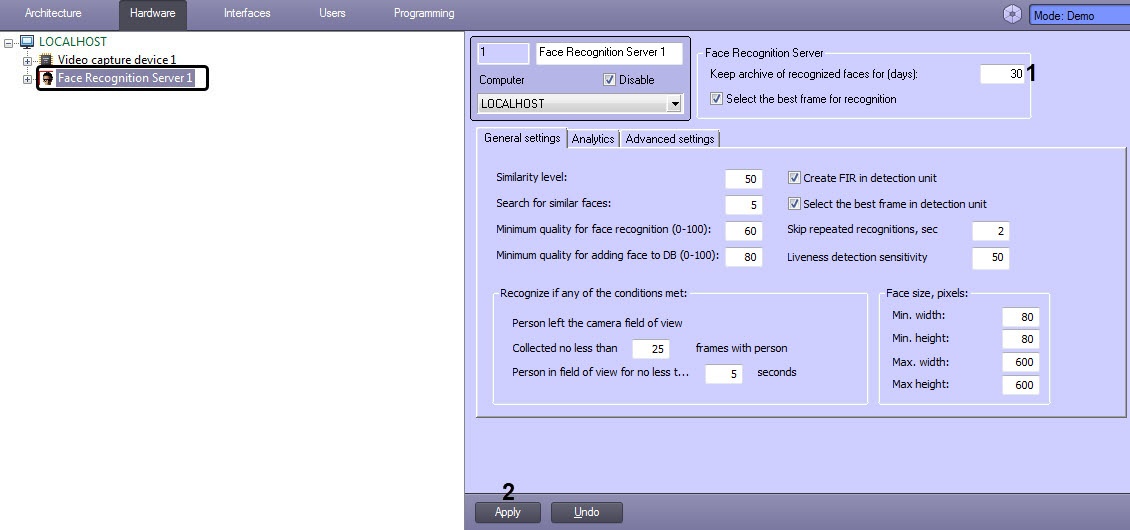This screenshot has width=1130, height=530.
Task: Select Video capture device 1 in tree
Action: [x=117, y=60]
